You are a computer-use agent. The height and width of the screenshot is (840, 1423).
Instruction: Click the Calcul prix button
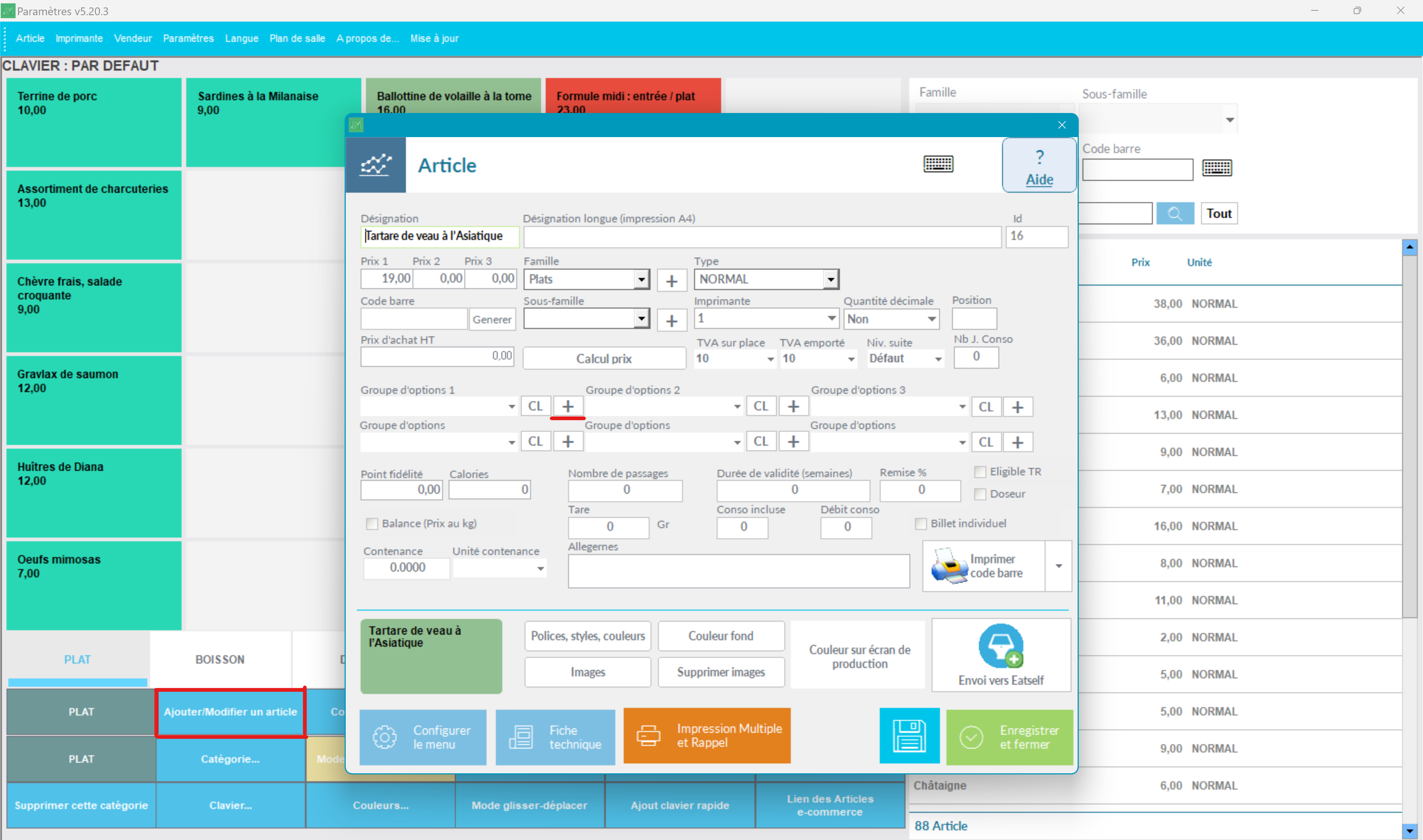coord(604,358)
